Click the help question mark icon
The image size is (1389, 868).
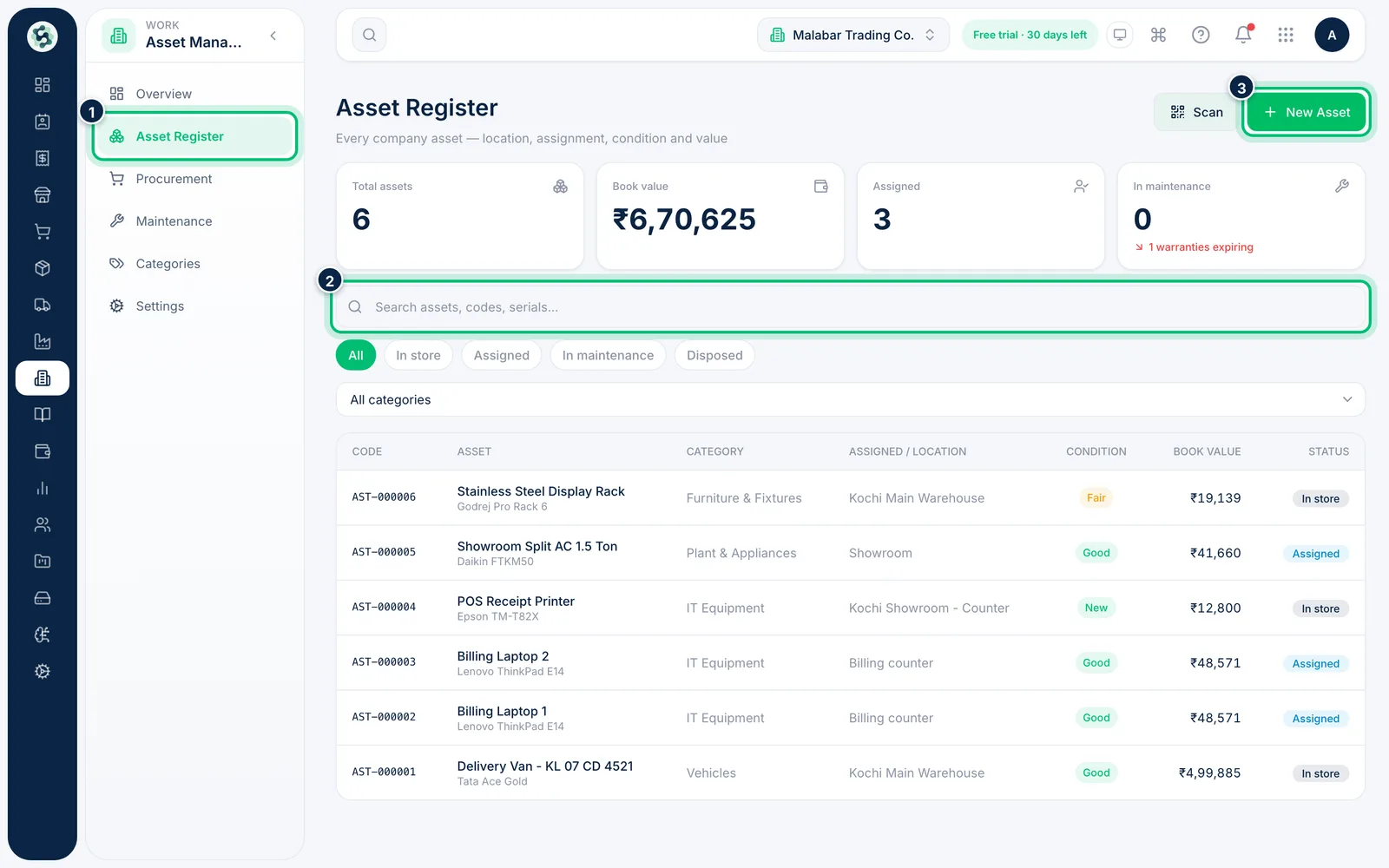[x=1201, y=35]
